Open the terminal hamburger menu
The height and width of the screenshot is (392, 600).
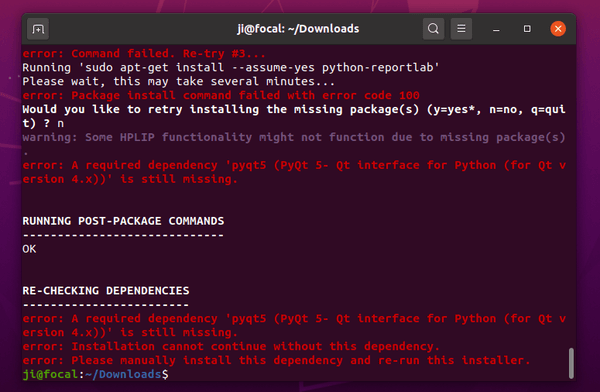461,29
